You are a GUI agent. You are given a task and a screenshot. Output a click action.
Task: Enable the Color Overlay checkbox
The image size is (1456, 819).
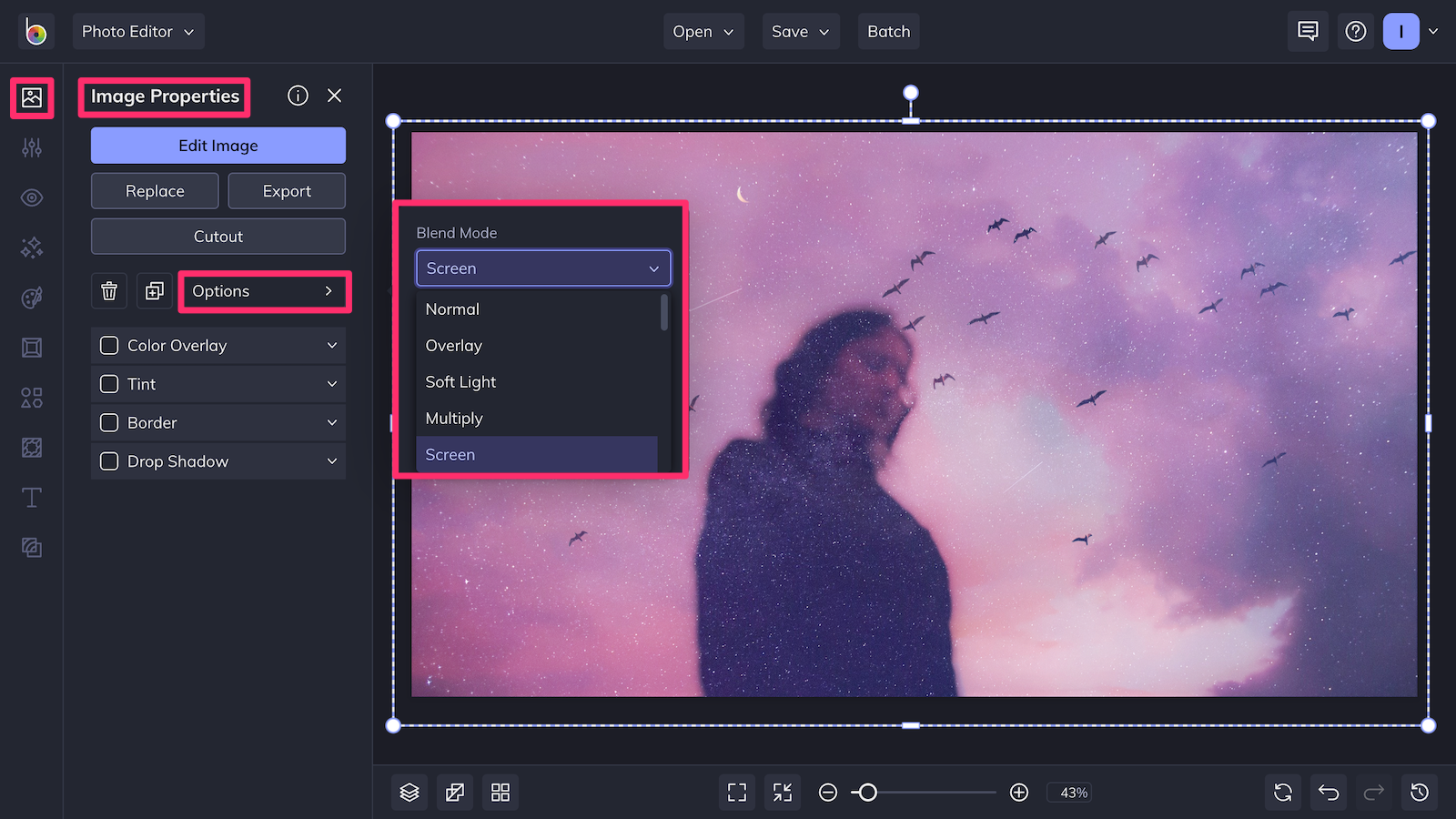tap(109, 345)
